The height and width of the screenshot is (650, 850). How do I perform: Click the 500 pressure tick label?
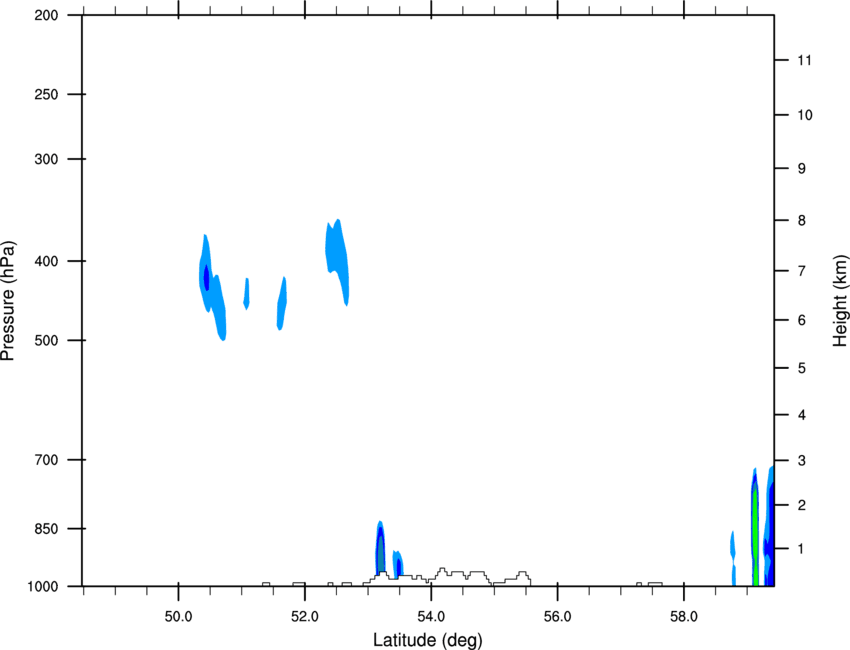(x=46, y=340)
